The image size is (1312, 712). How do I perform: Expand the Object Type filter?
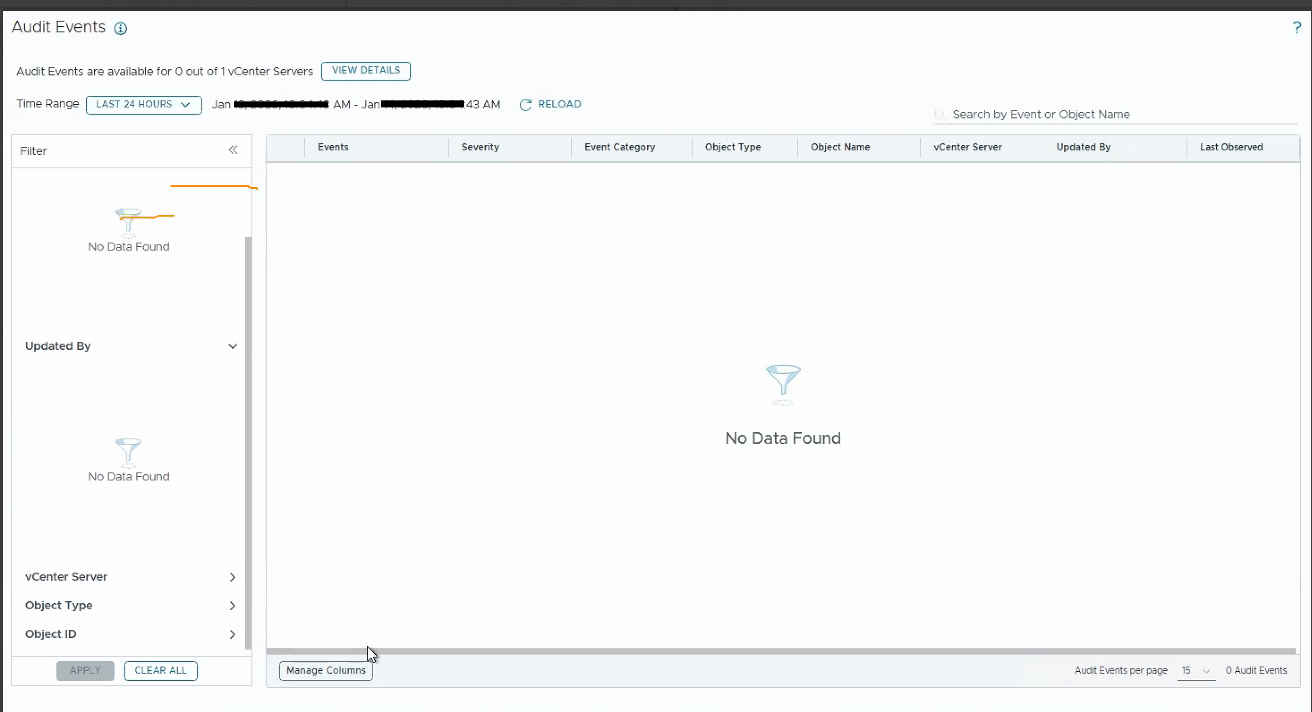pyautogui.click(x=232, y=606)
